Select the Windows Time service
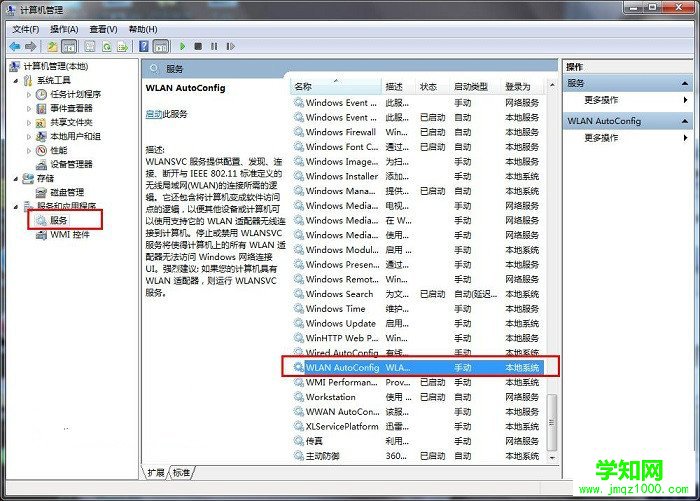This screenshot has width=700, height=501. (x=335, y=309)
